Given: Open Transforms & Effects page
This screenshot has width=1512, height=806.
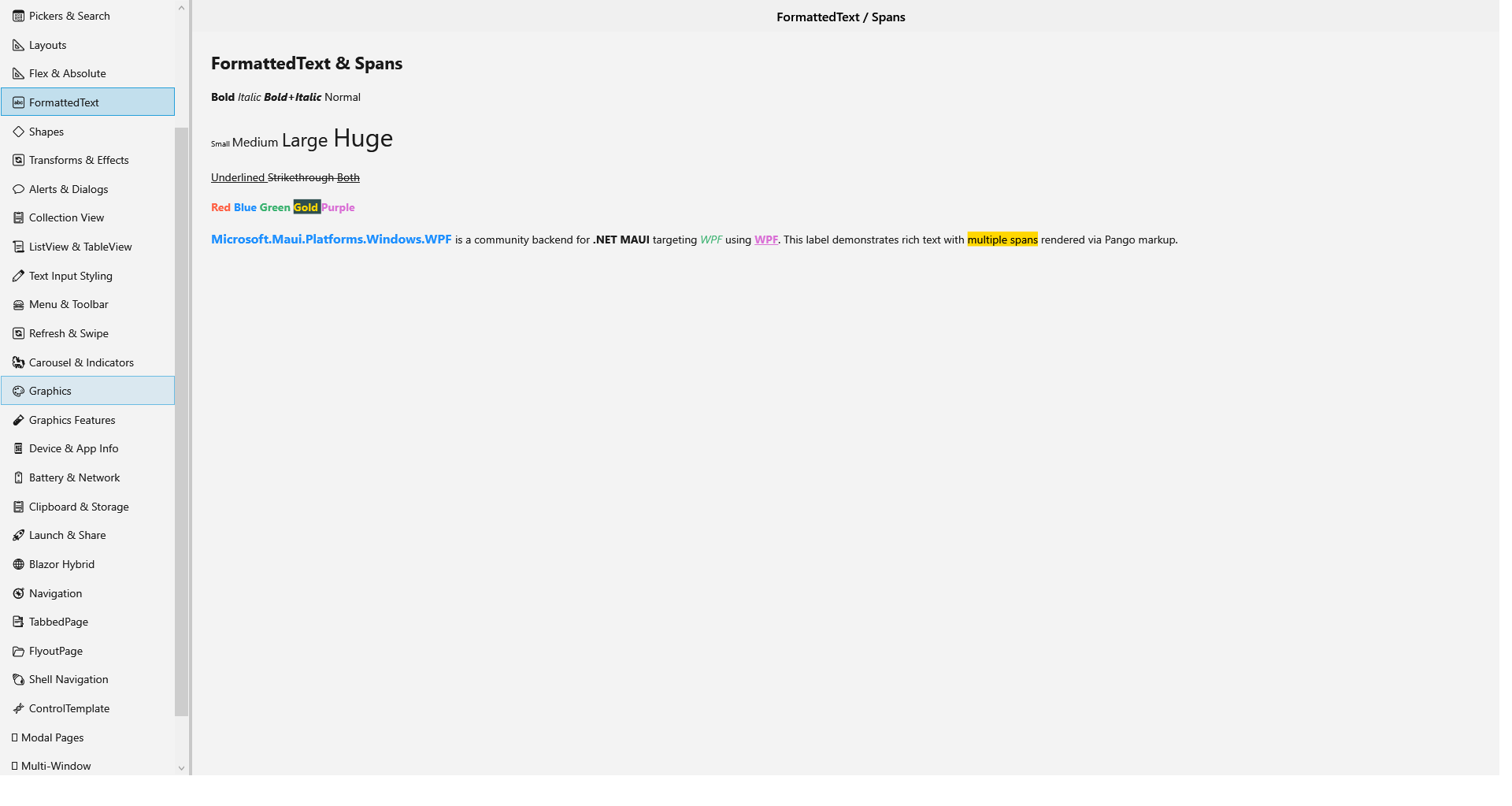Looking at the screenshot, I should coord(87,160).
